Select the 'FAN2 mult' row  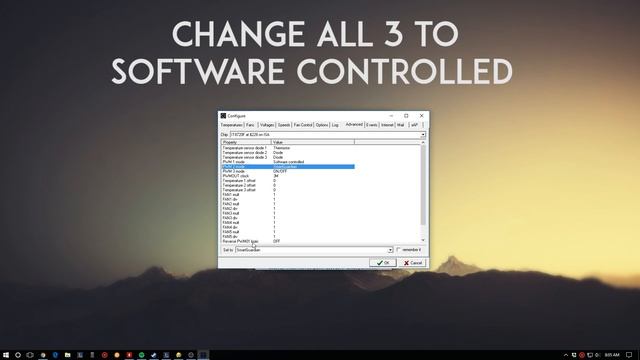288,204
